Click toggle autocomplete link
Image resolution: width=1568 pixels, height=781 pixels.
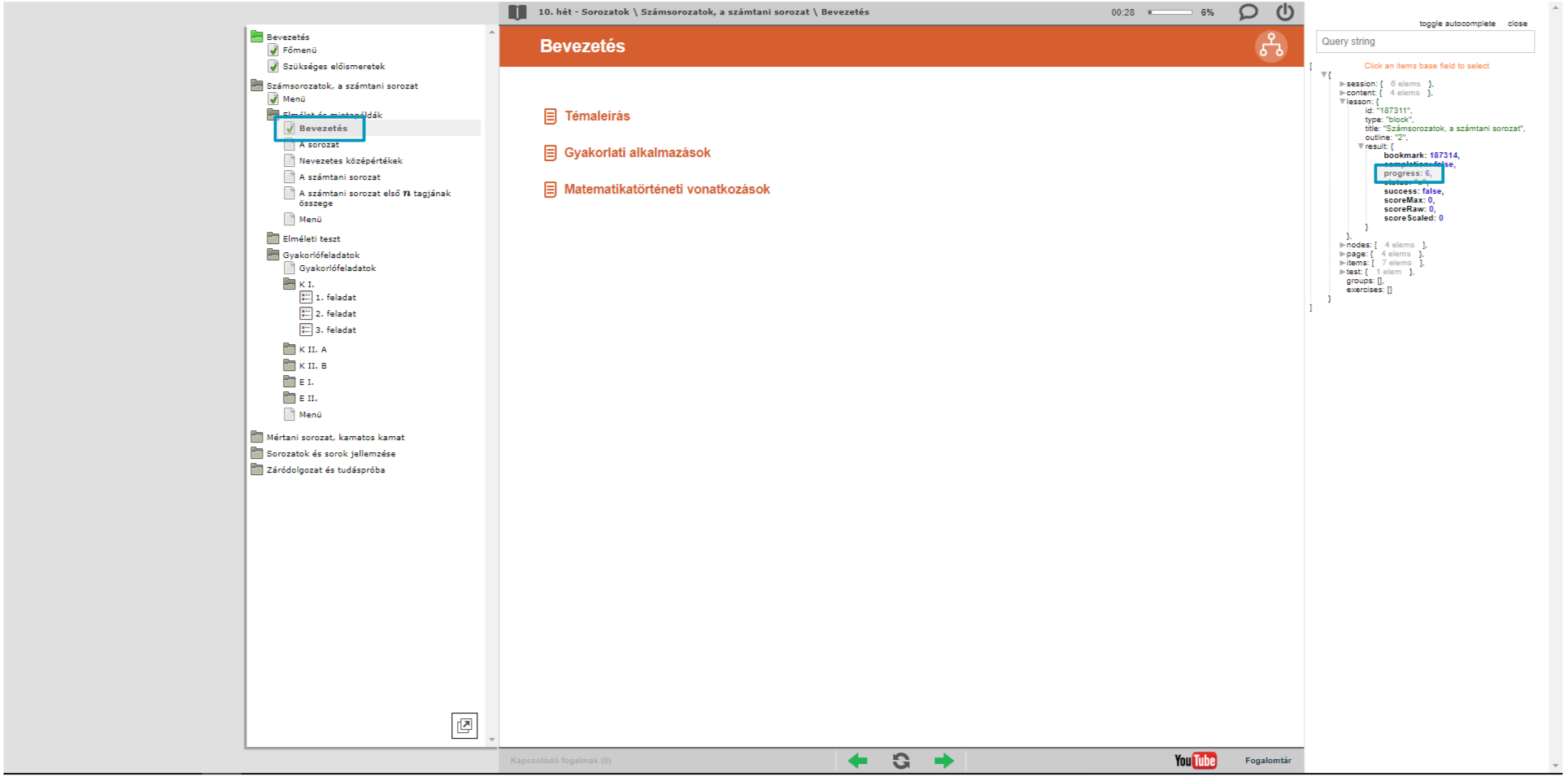1457,24
